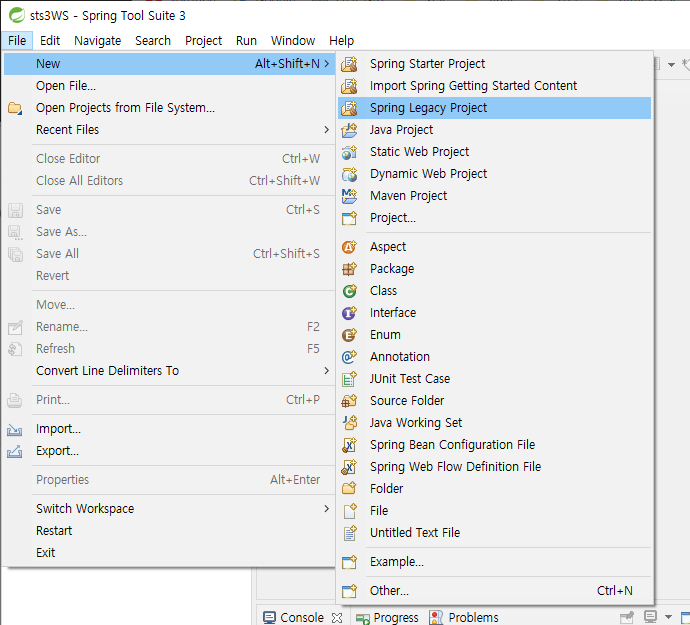Viewport: 690px width, 625px height.
Task: Click the Spring Web Flow Definition File icon
Action: 349,467
